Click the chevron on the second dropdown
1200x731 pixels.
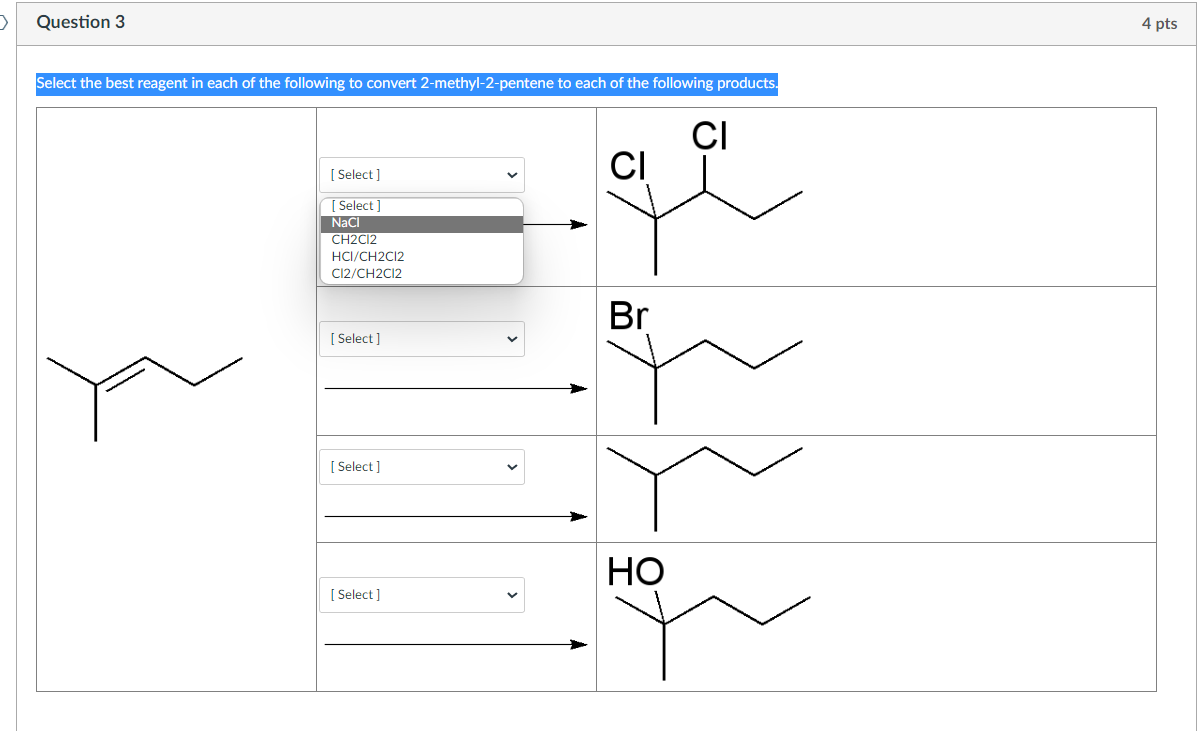click(510, 338)
